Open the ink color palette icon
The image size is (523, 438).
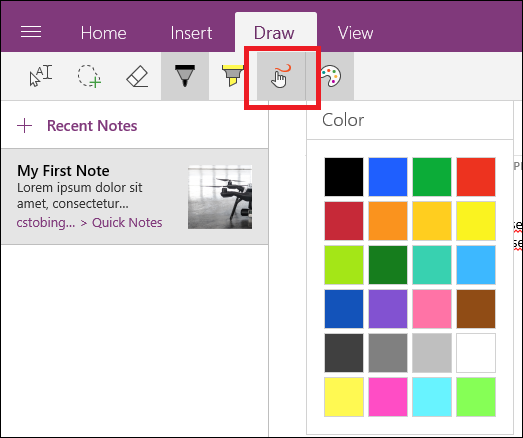[330, 76]
